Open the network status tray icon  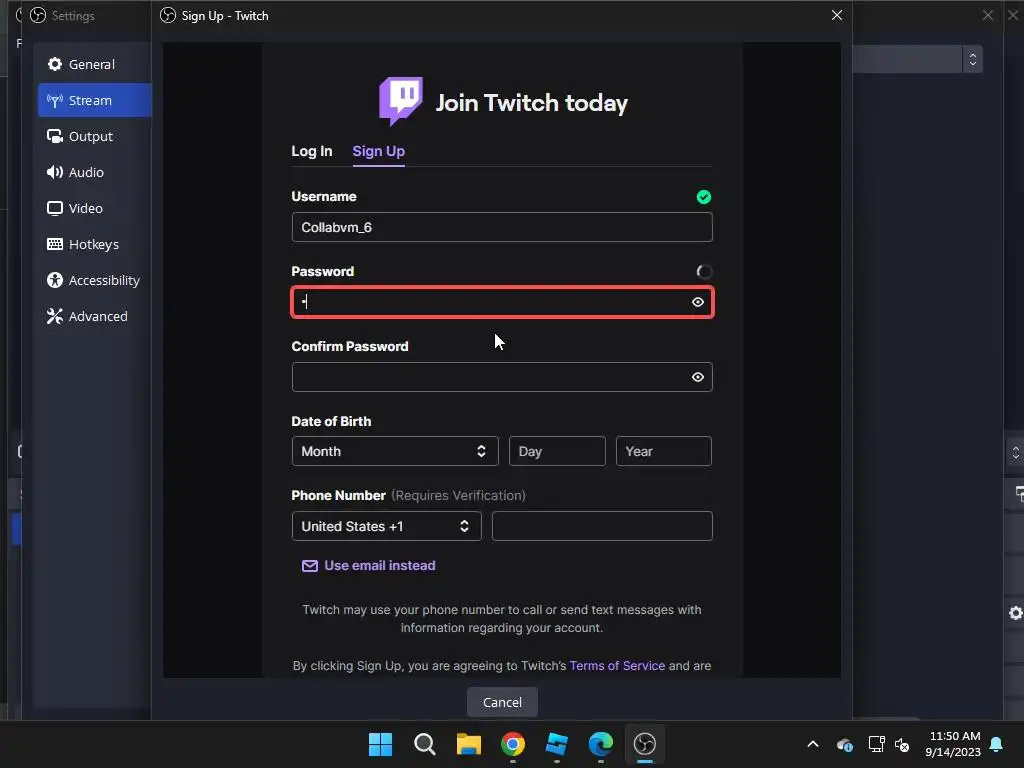click(x=876, y=744)
